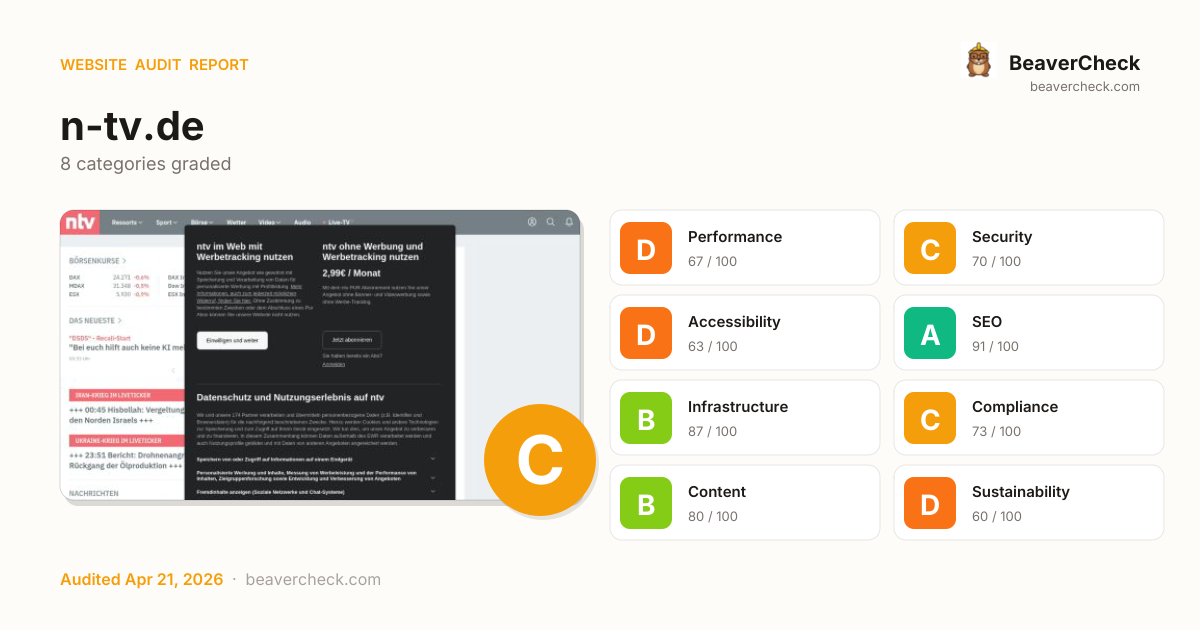
Task: Click the search magnifier icon
Action: click(551, 222)
